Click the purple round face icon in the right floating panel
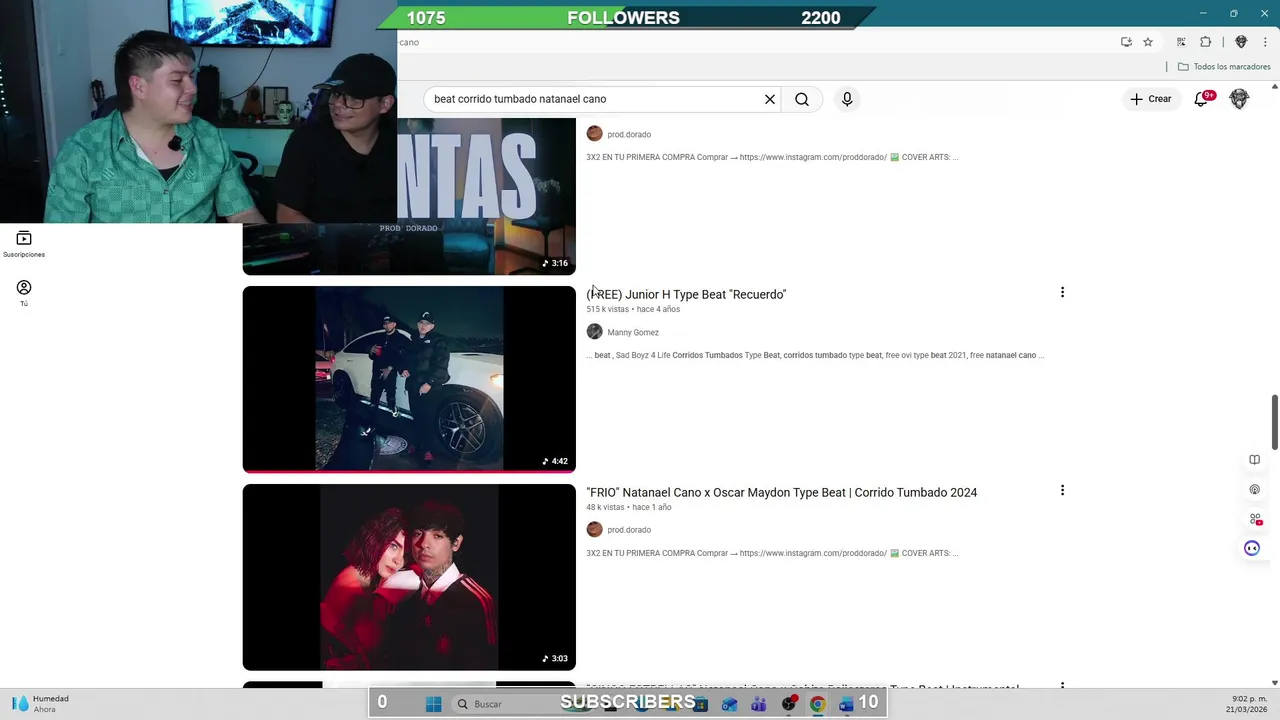Screen dimensions: 1280x720 click(x=1252, y=548)
